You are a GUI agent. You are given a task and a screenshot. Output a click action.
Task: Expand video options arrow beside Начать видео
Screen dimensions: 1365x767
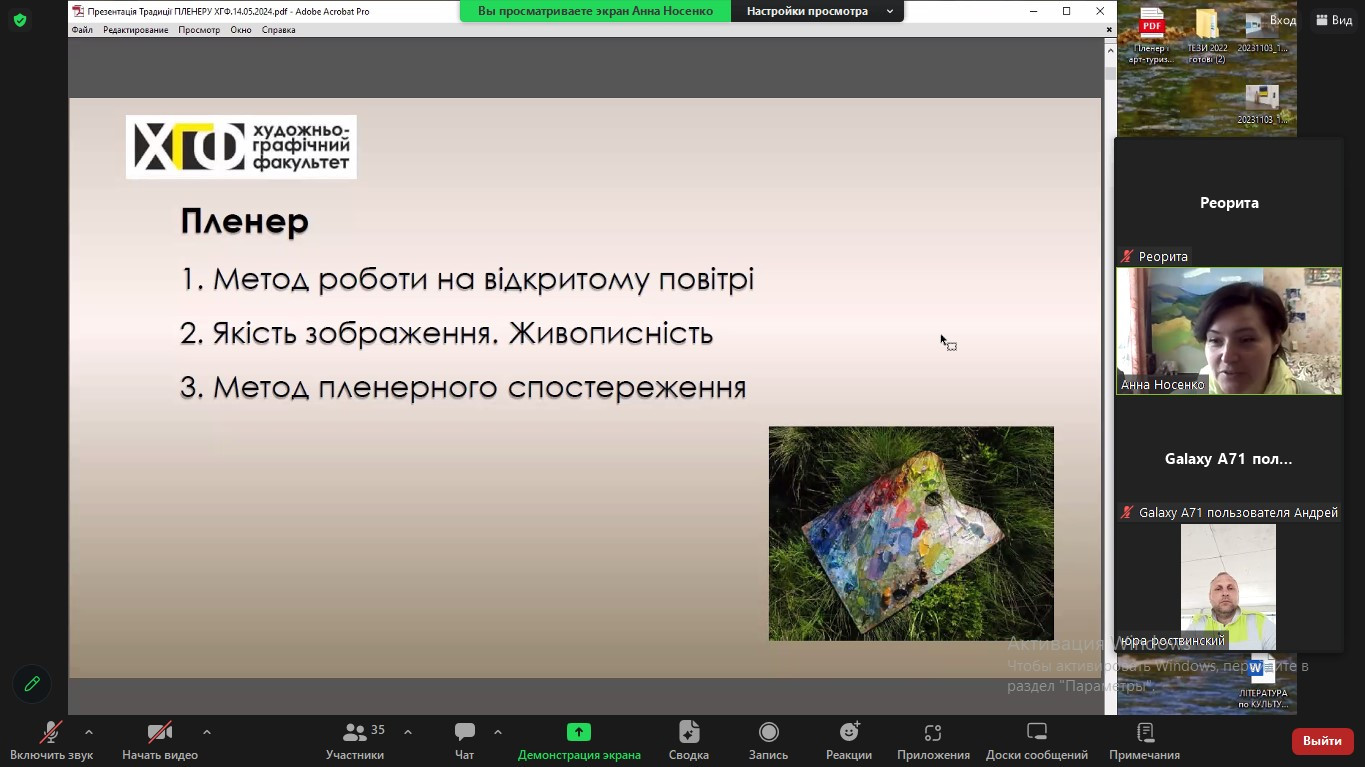tap(207, 732)
